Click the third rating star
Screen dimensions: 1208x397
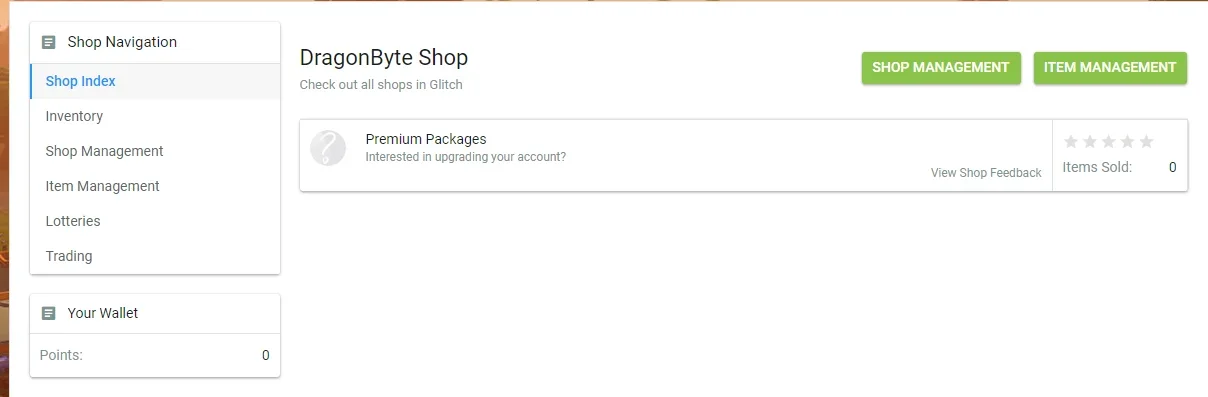tap(1109, 141)
